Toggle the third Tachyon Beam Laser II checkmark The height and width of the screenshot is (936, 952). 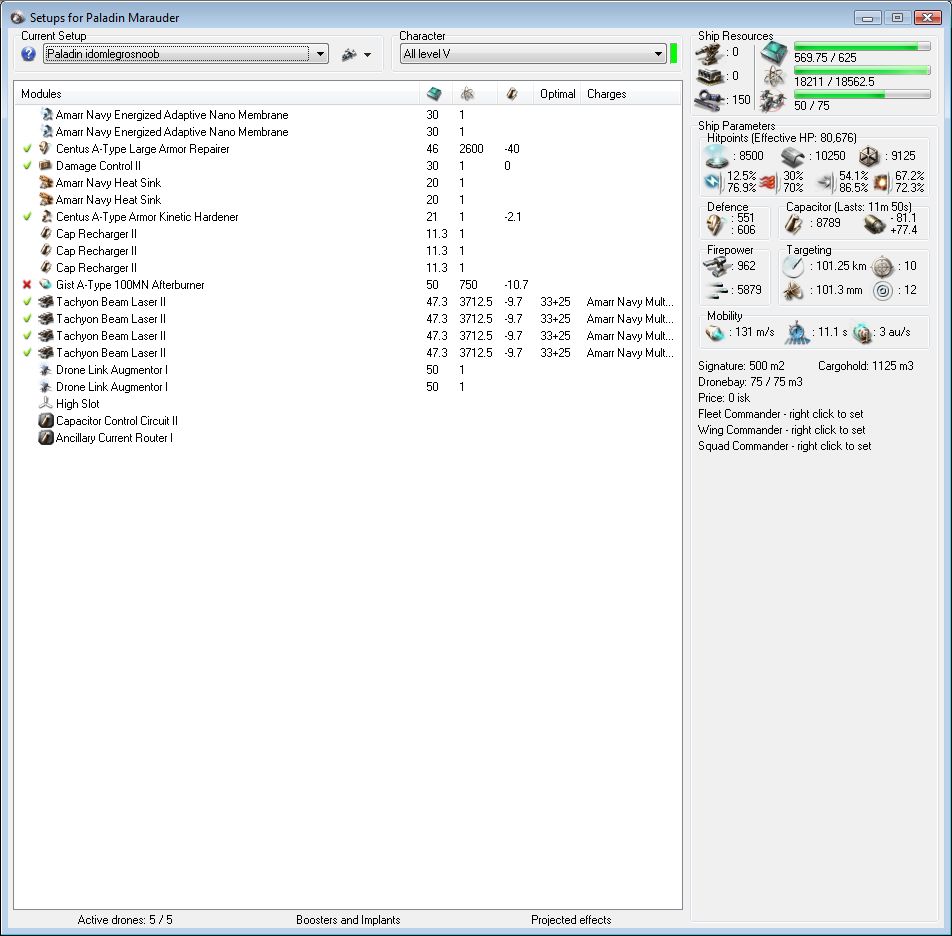[x=27, y=336]
